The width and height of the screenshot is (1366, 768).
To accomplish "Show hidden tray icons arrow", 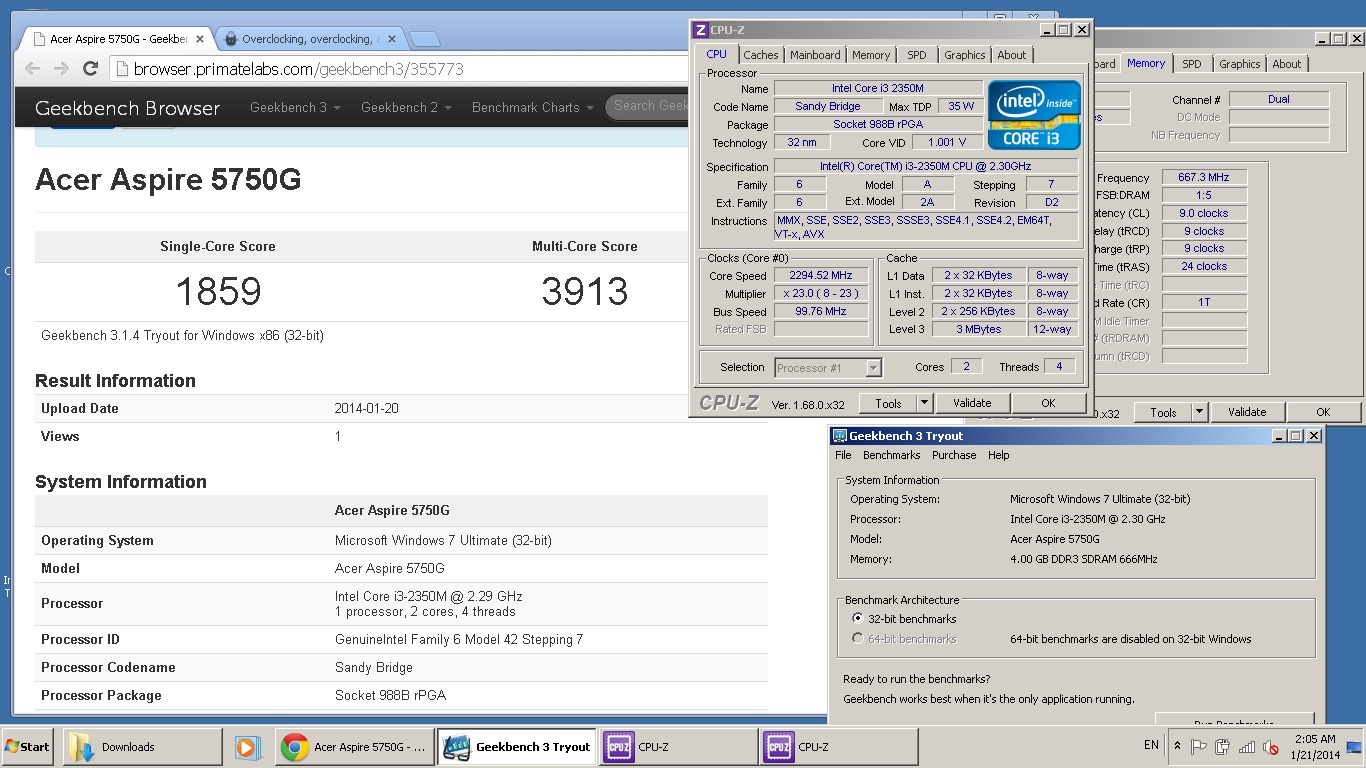I will pos(1177,746).
